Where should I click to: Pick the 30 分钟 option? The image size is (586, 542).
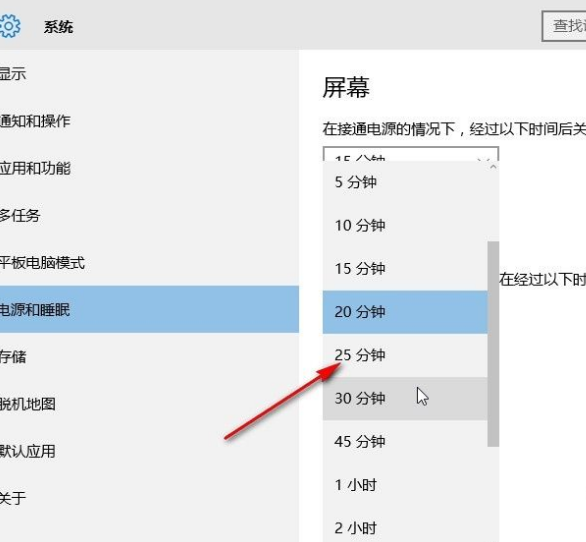pyautogui.click(x=405, y=398)
